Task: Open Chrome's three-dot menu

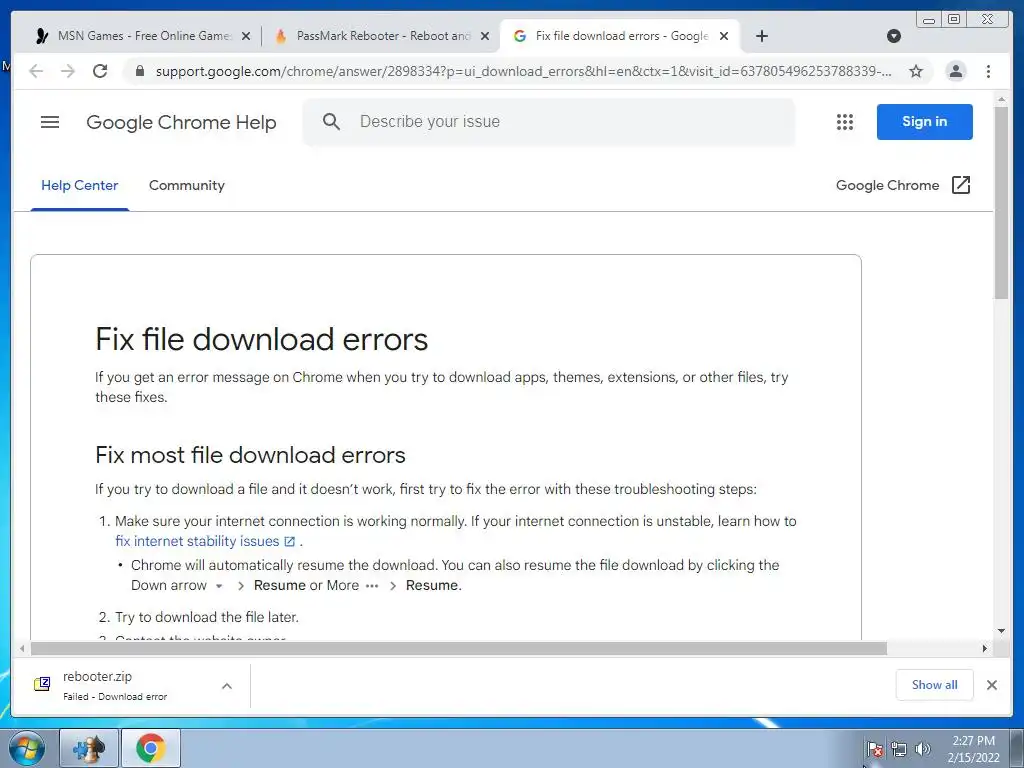Action: tap(989, 71)
